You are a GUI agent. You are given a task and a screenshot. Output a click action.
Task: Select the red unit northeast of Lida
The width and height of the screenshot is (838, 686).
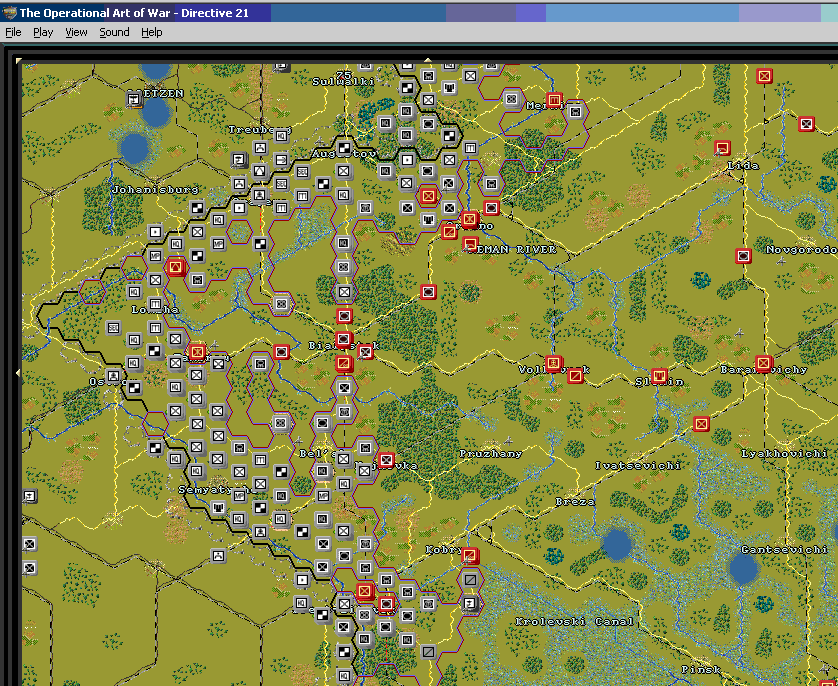pos(806,124)
